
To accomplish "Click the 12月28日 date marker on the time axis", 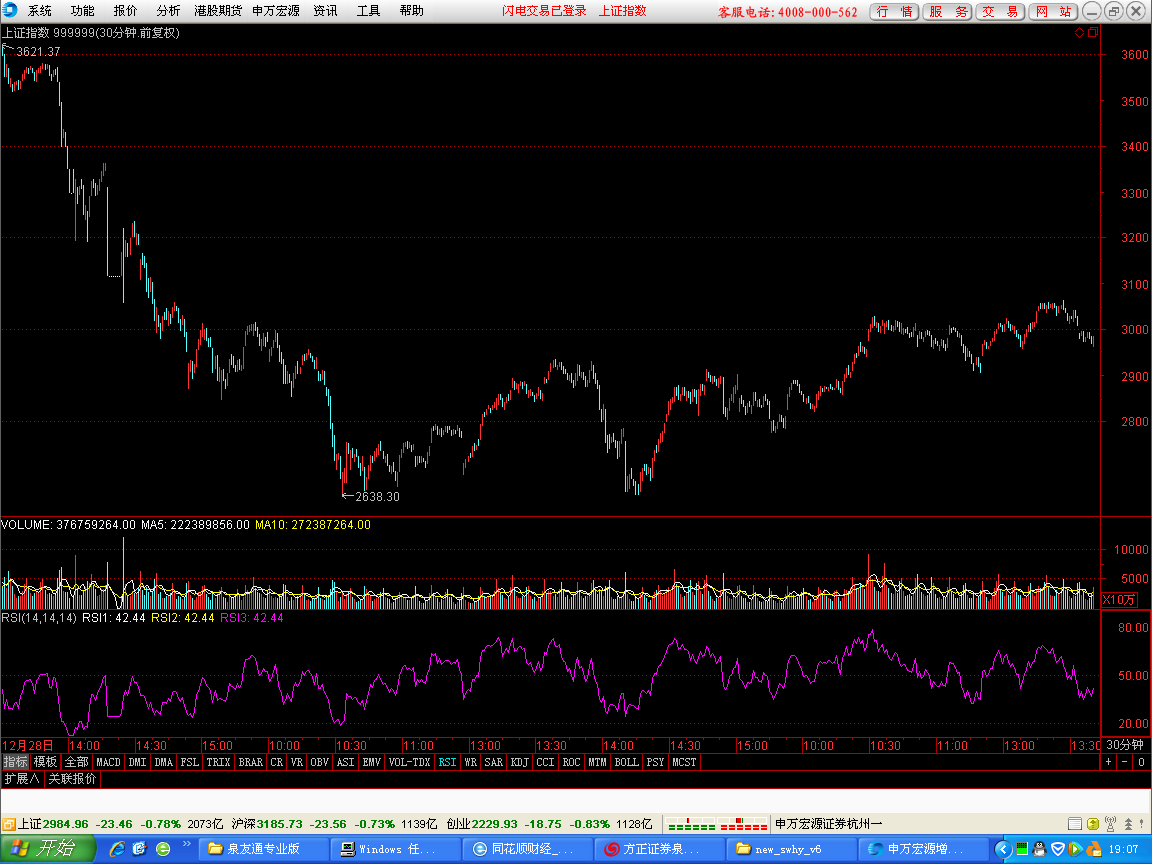I will 28,745.
